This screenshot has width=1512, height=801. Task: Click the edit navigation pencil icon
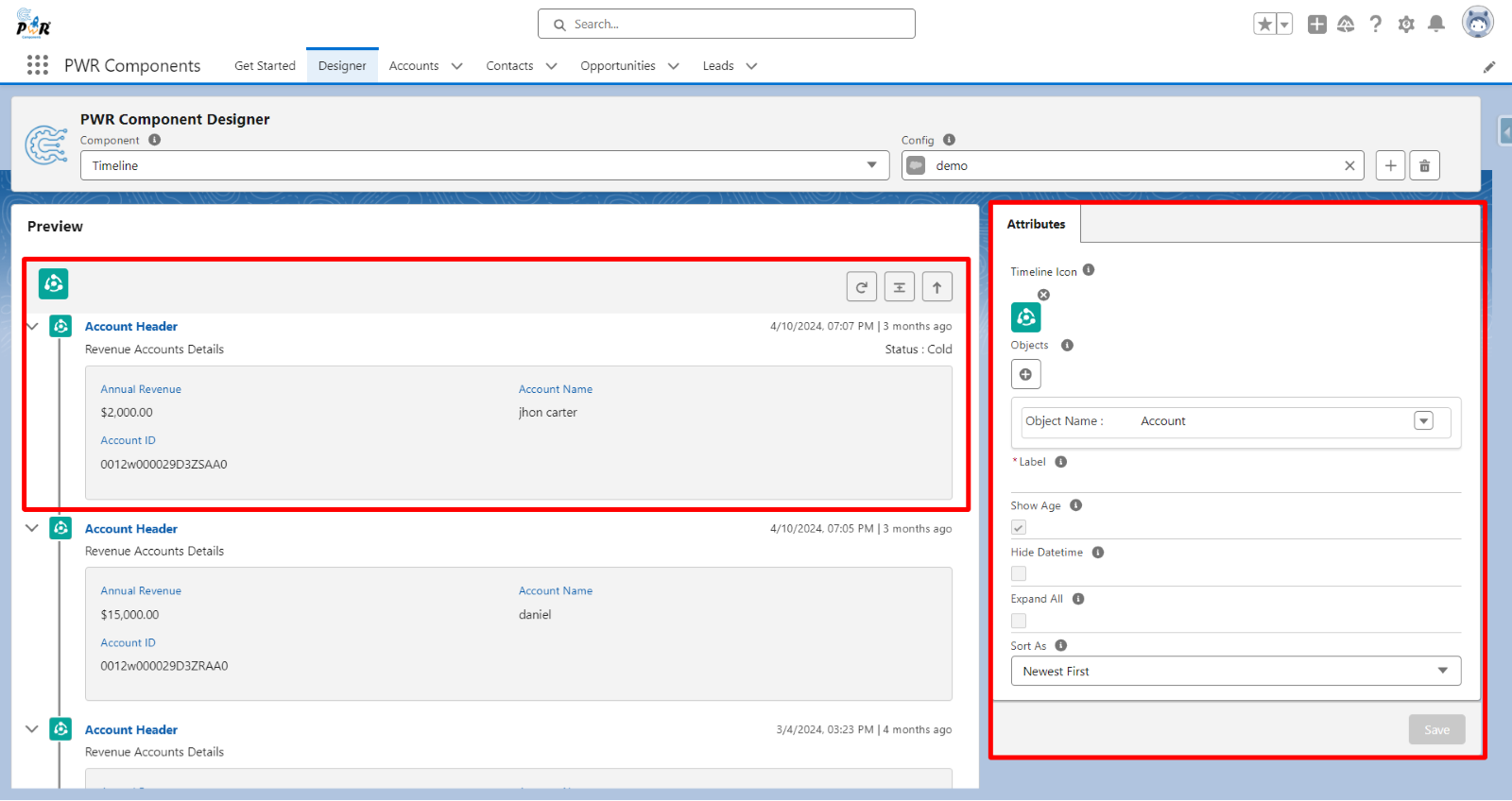click(1489, 67)
